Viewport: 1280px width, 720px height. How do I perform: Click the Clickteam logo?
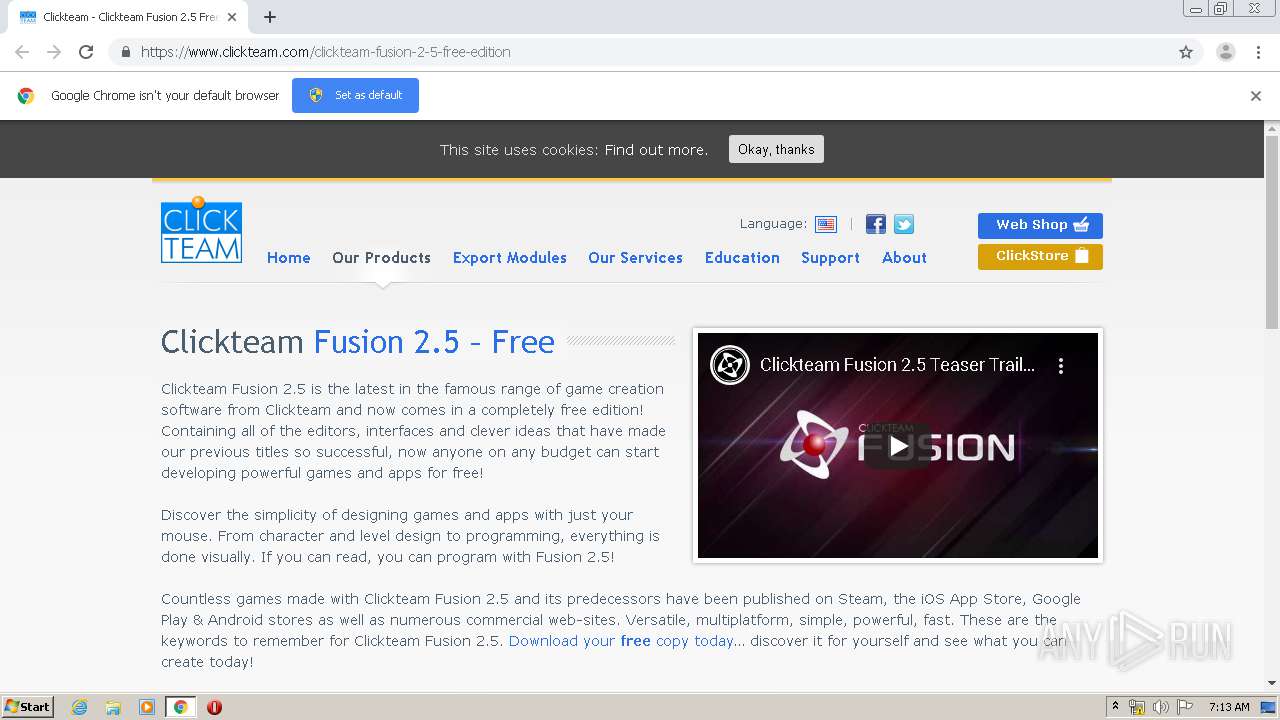pyautogui.click(x=201, y=230)
